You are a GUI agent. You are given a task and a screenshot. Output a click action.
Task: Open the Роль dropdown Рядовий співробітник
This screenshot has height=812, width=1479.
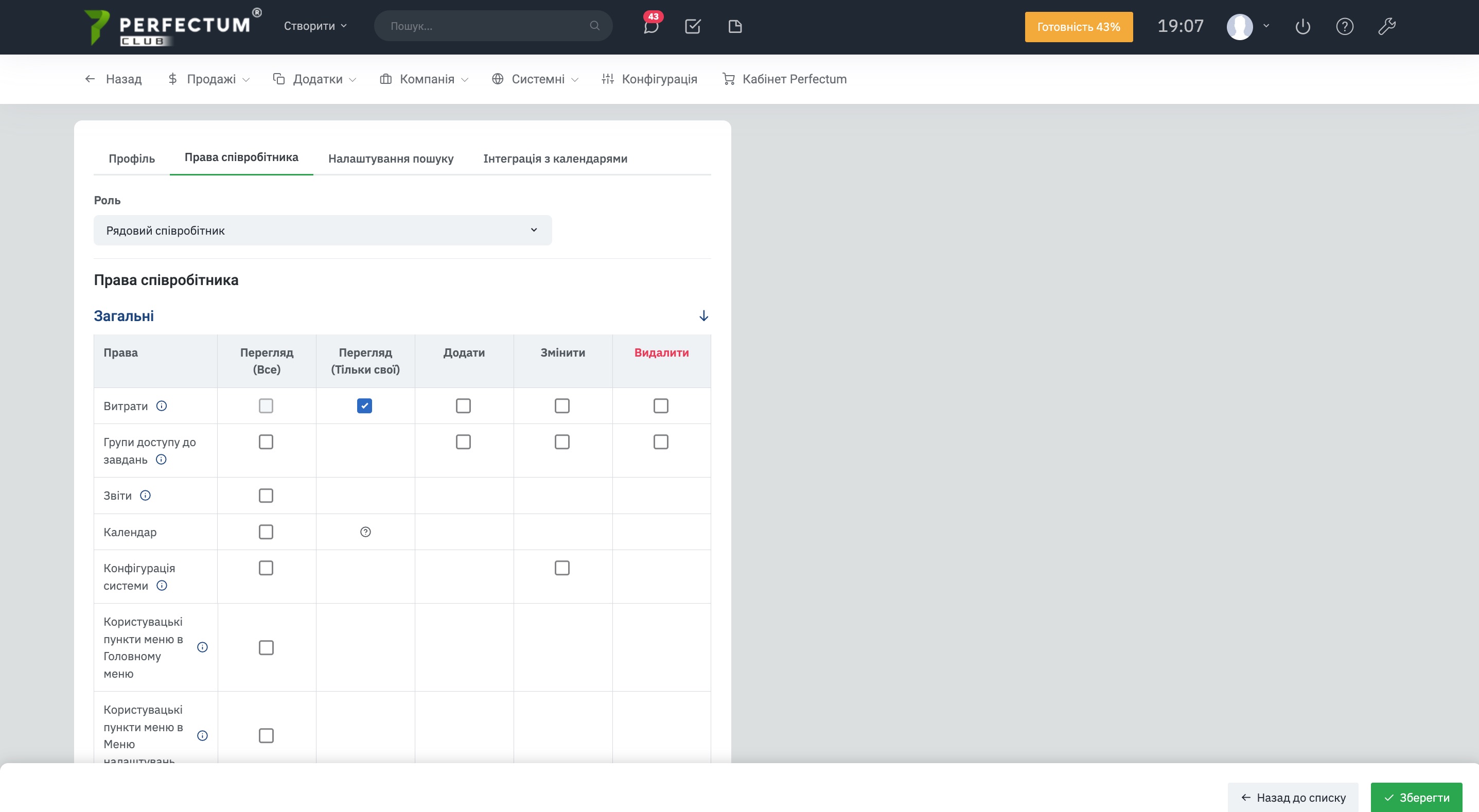[322, 231]
